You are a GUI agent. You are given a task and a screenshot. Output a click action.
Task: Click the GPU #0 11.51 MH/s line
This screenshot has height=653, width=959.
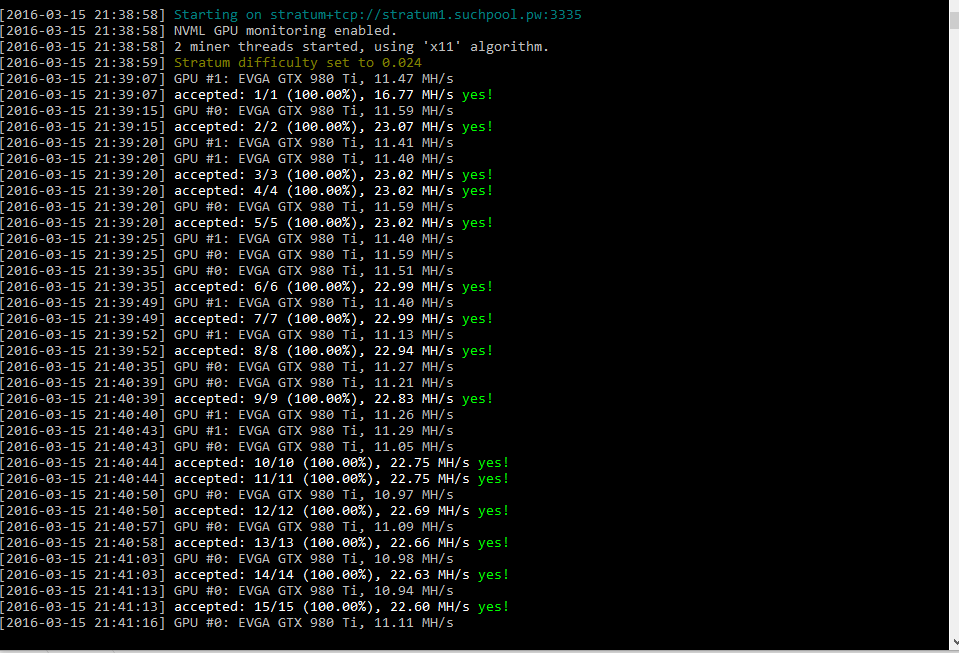click(227, 271)
